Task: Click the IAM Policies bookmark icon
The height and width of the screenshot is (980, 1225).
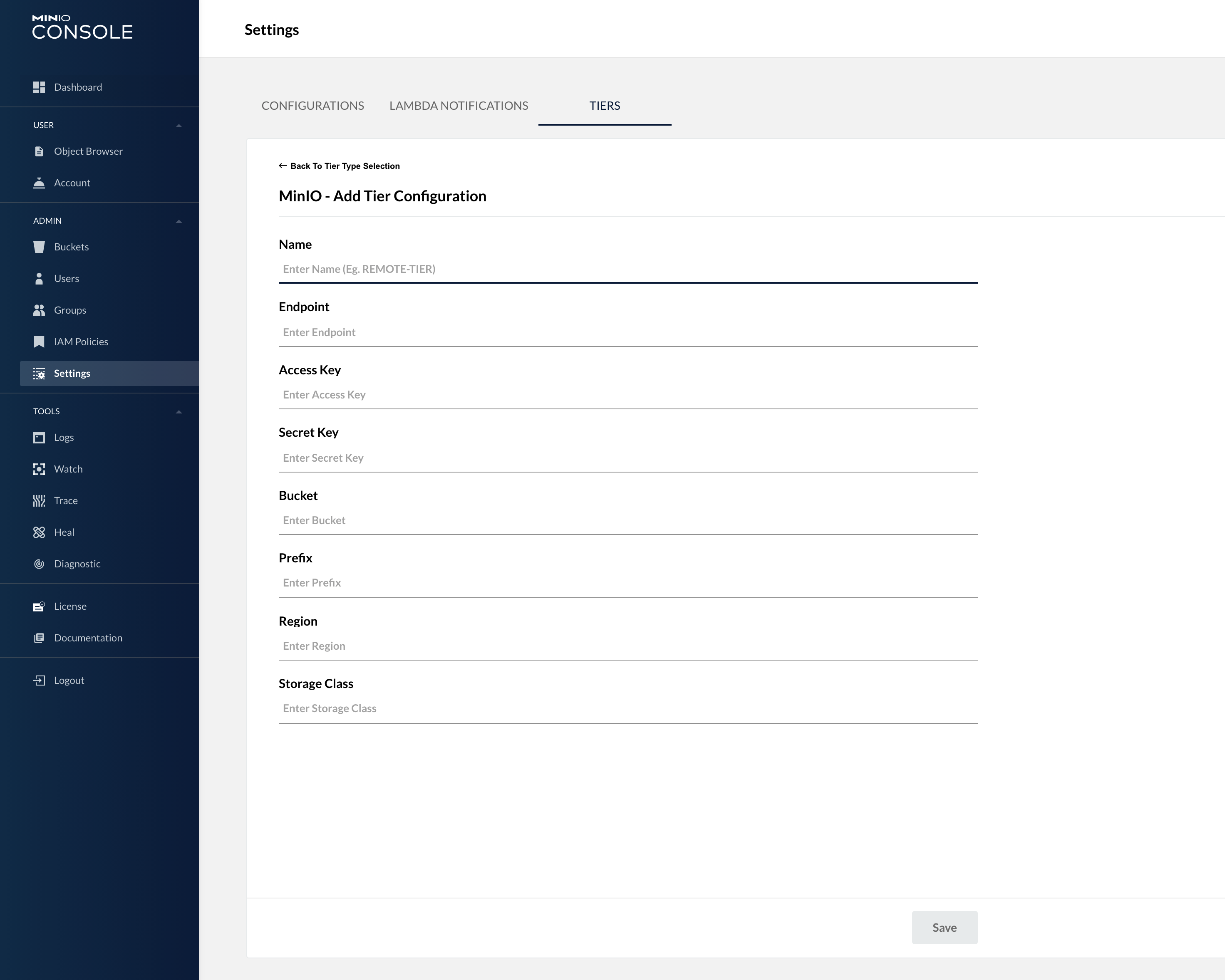Action: [x=39, y=342]
